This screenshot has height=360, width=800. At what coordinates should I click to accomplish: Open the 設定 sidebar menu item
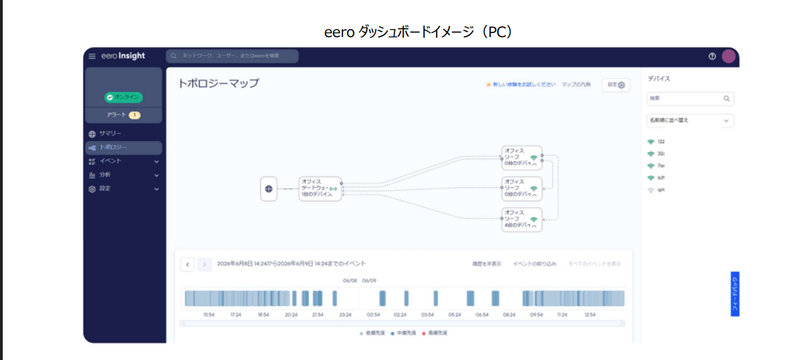tap(123, 189)
